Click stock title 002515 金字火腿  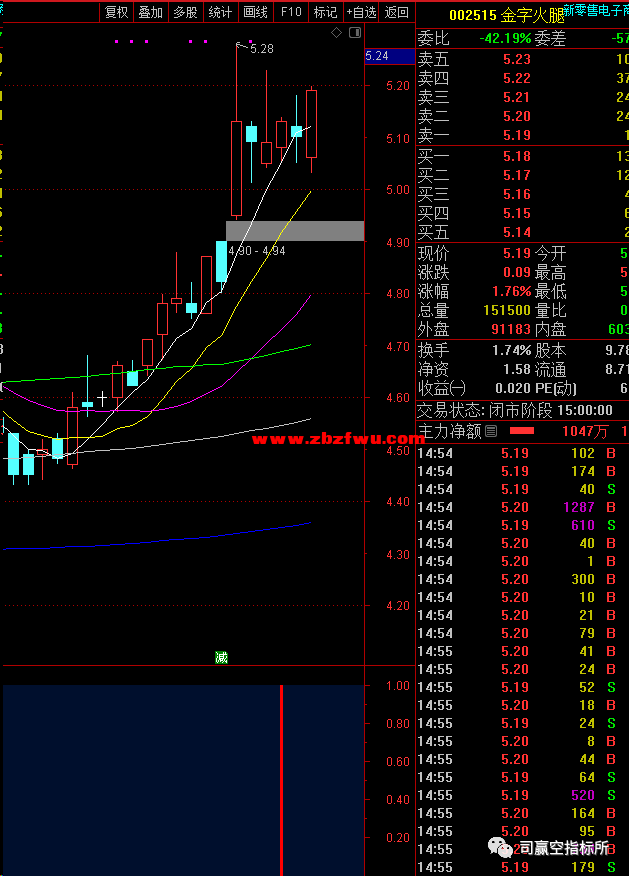(x=506, y=15)
